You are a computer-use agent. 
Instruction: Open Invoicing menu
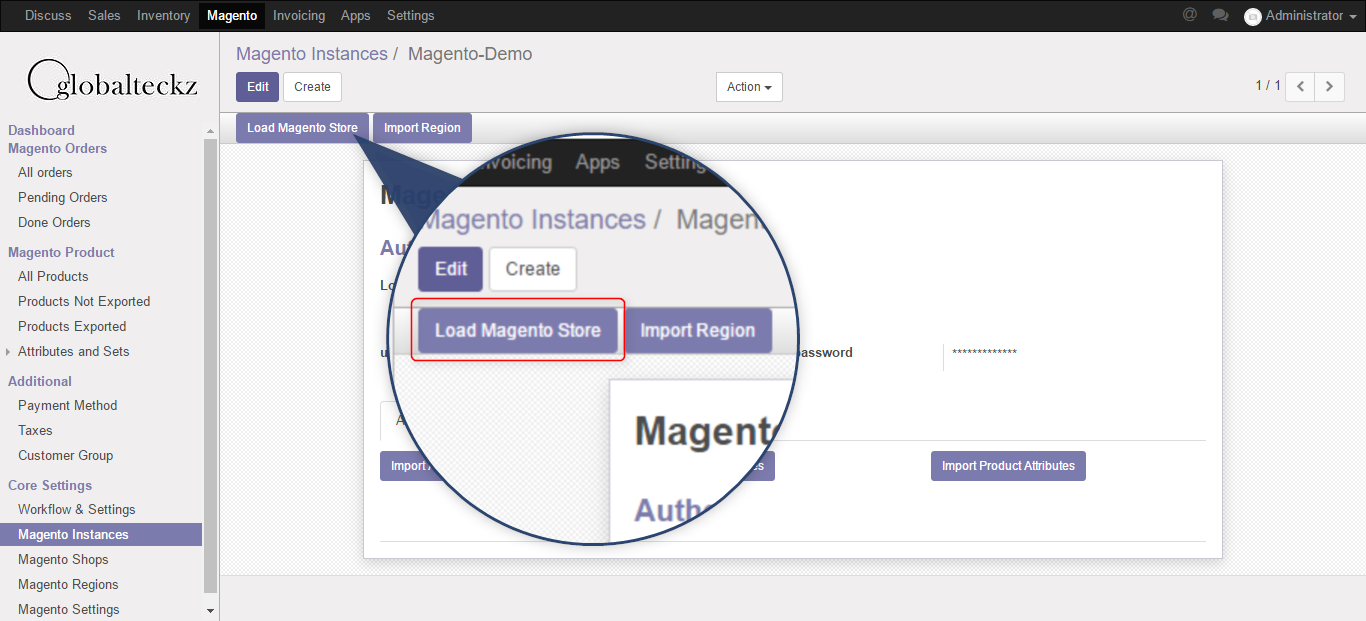[x=299, y=15]
